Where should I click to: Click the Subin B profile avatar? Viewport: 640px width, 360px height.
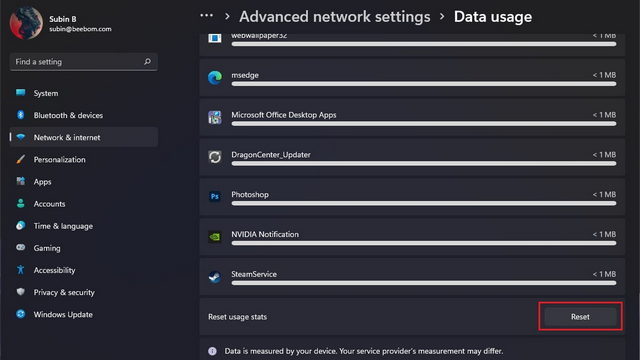pyautogui.click(x=26, y=23)
